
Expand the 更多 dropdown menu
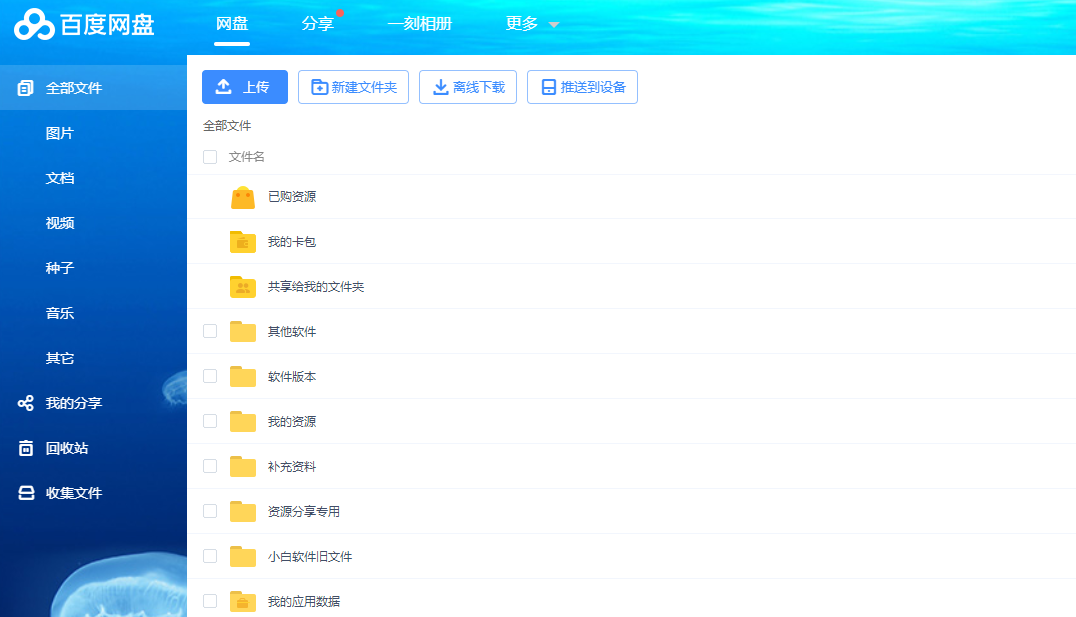[532, 24]
